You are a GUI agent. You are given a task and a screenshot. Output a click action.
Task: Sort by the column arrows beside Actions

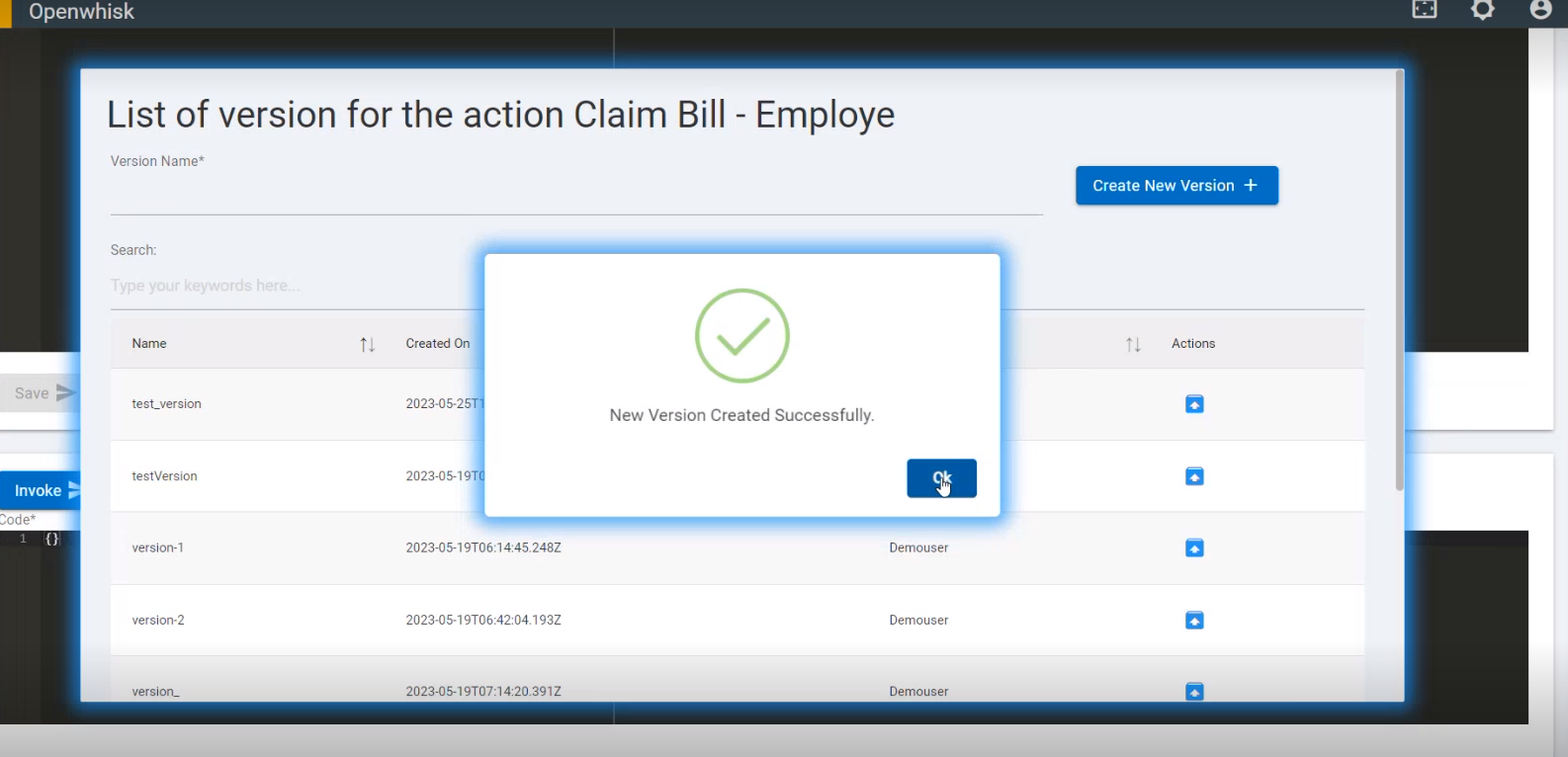[x=1133, y=344]
